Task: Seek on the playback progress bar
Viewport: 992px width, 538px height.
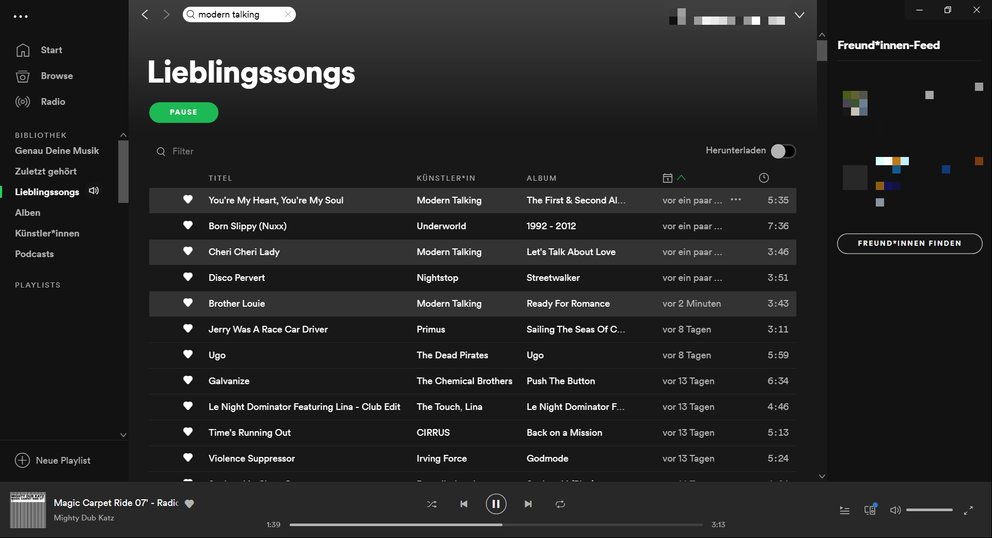Action: coord(496,525)
